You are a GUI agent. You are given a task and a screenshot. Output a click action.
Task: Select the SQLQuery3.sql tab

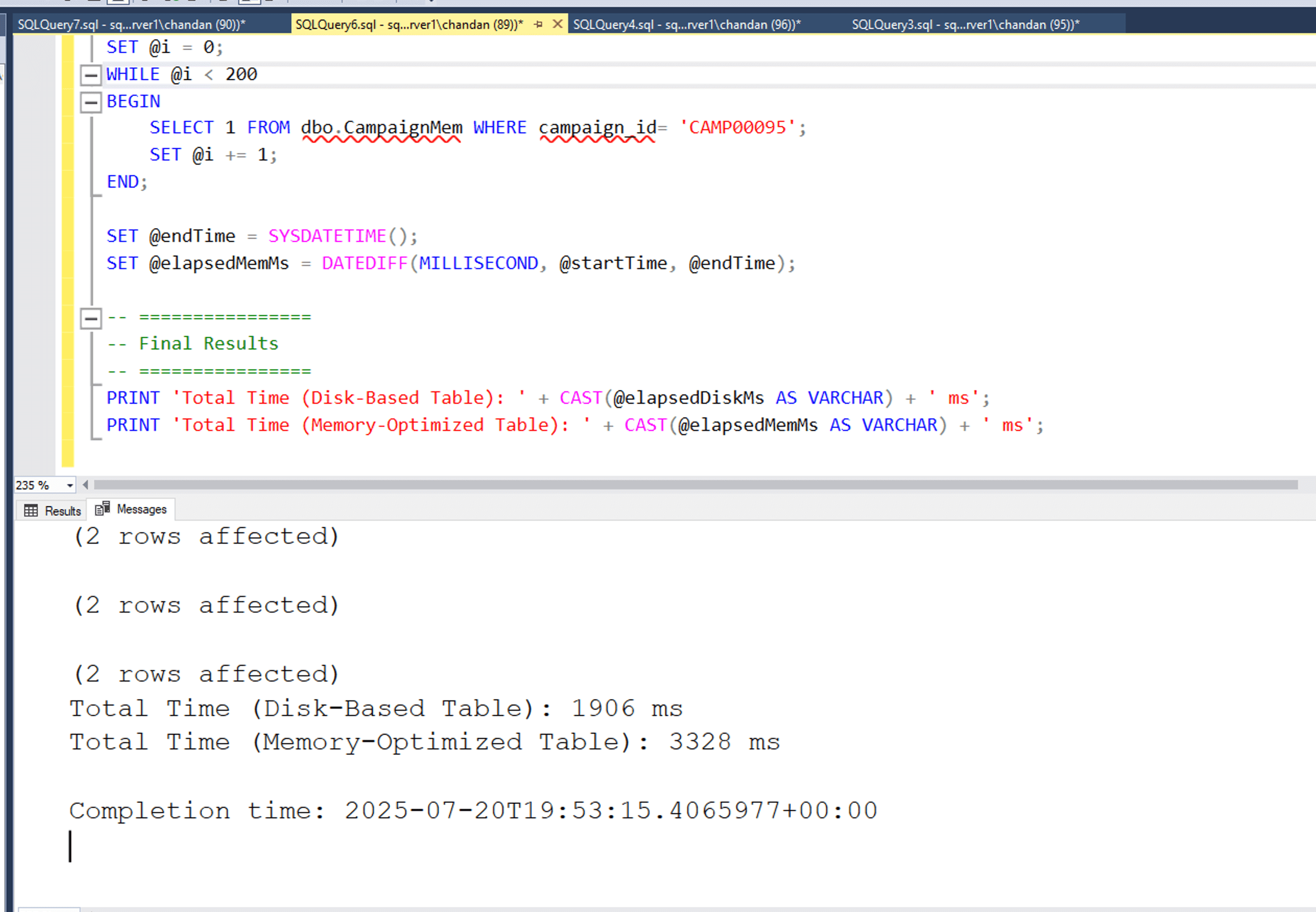click(965, 25)
